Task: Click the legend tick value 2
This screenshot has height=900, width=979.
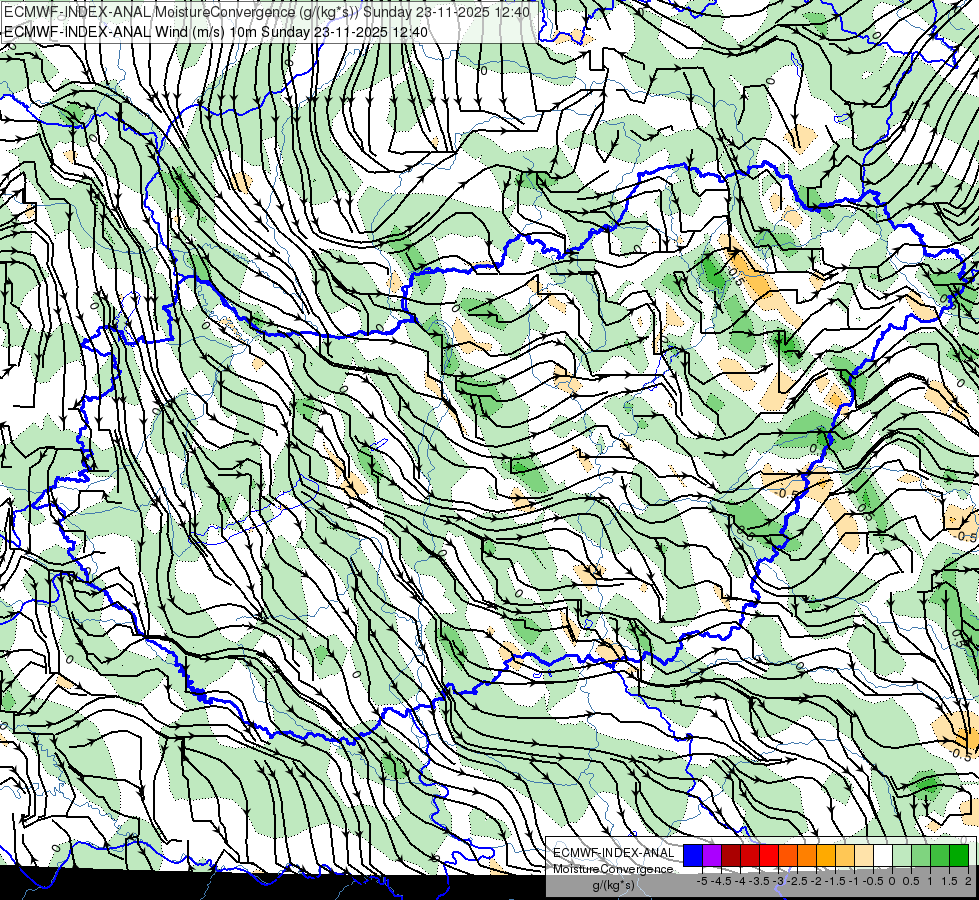Action: tap(968, 881)
